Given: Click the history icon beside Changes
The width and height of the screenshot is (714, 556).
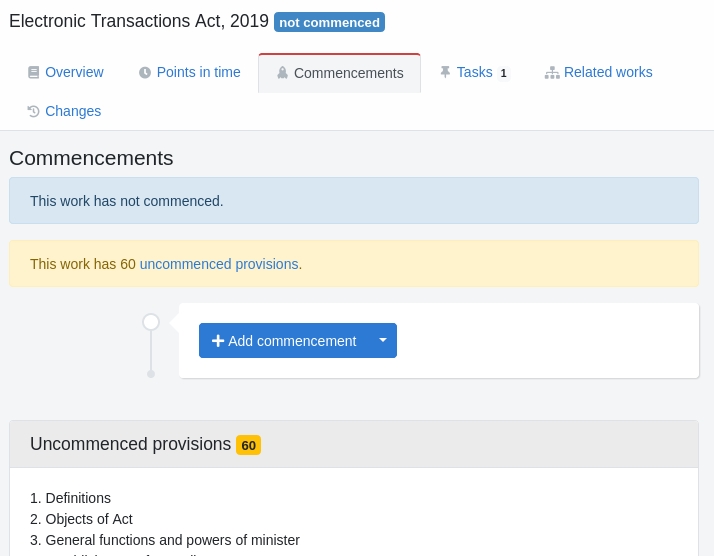Looking at the screenshot, I should tap(34, 111).
